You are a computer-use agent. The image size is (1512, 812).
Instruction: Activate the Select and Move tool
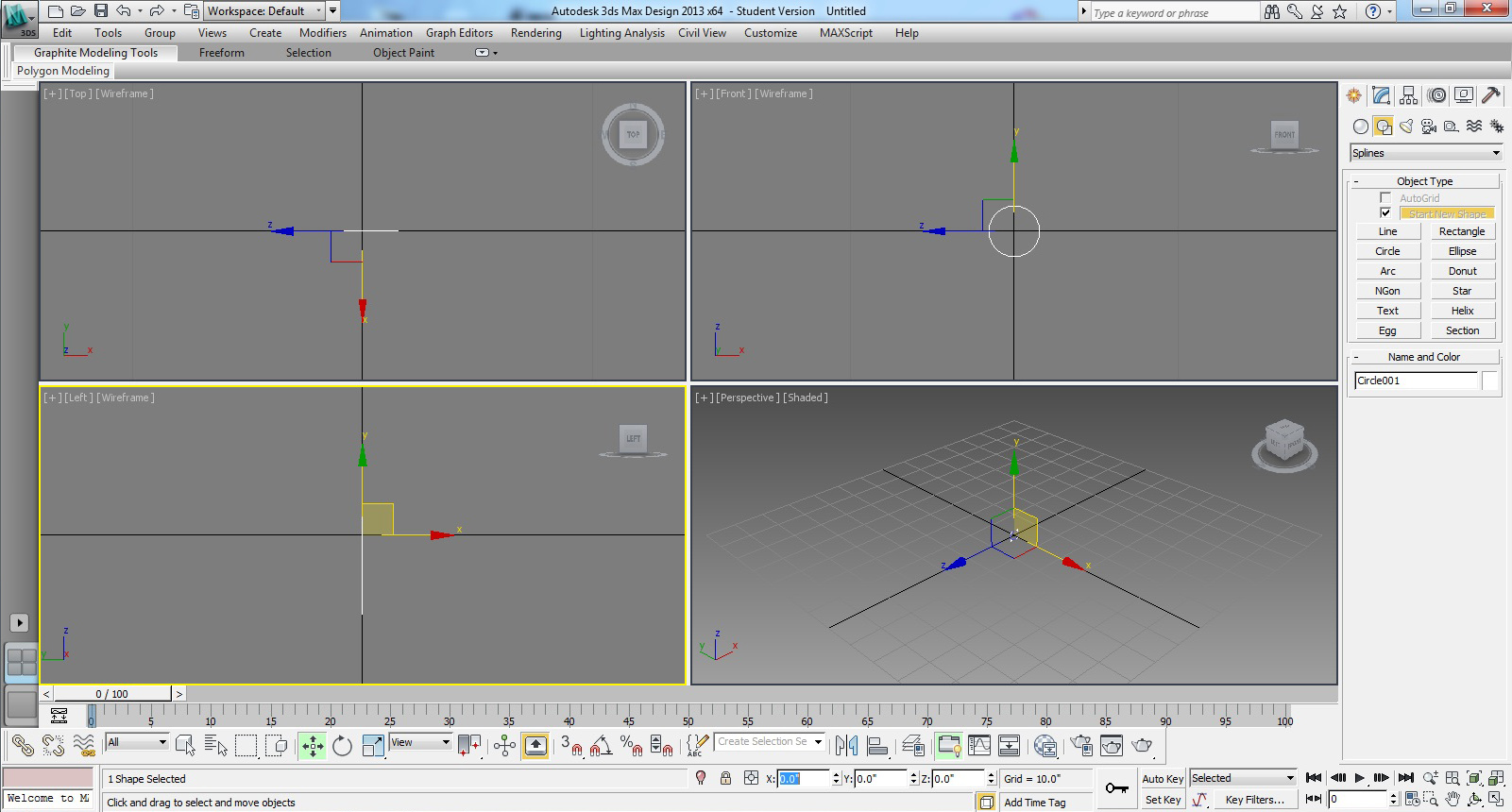[x=313, y=746]
